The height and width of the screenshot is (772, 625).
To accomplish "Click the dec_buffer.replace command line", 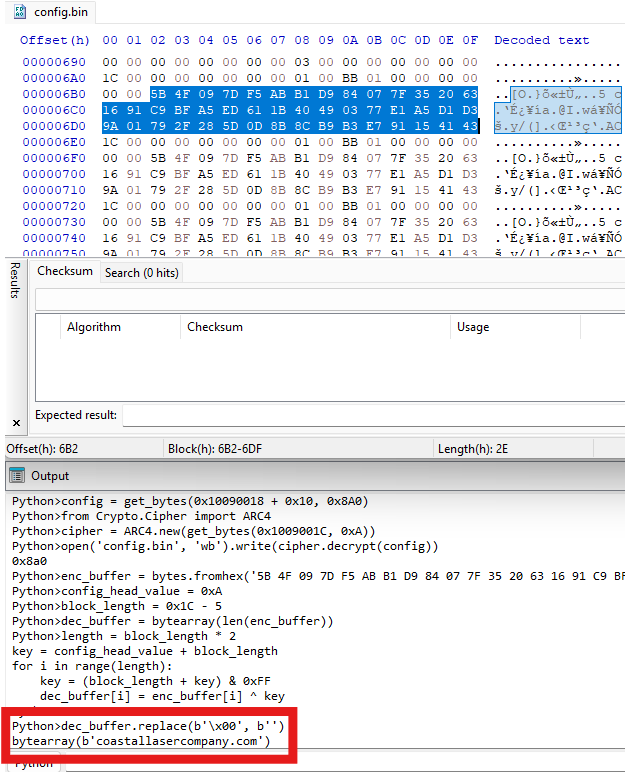I will click(148, 726).
